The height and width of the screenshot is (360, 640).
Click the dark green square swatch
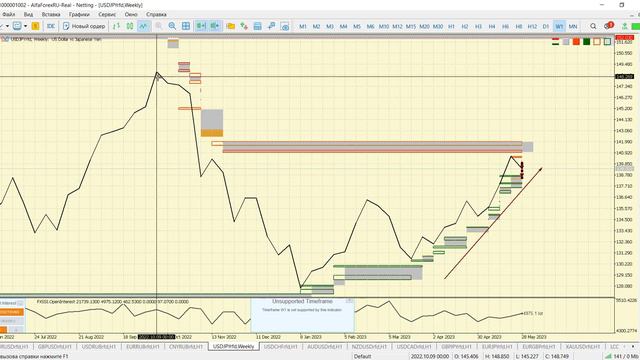click(587, 42)
